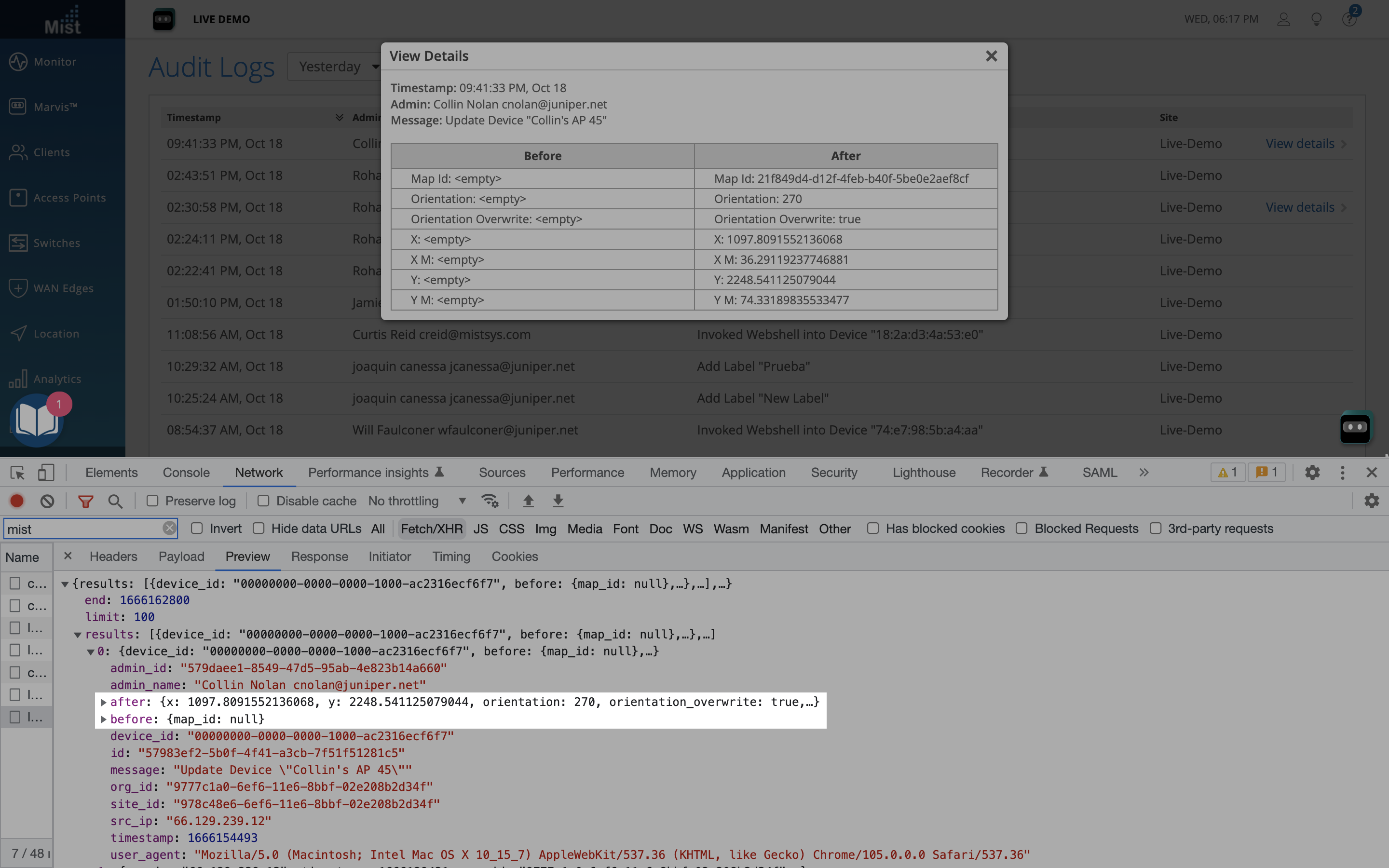Tick the Hide data URLs checkbox
Image resolution: width=1389 pixels, height=868 pixels.
click(x=259, y=528)
